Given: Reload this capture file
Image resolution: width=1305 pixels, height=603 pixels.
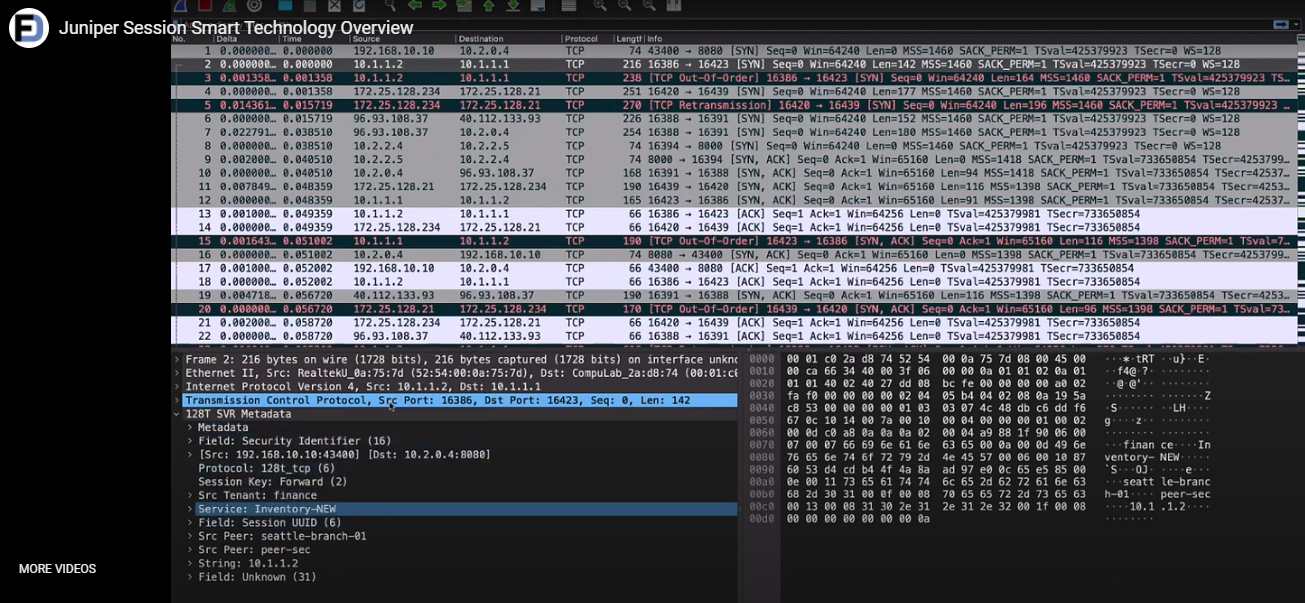Looking at the screenshot, I should pyautogui.click(x=357, y=6).
